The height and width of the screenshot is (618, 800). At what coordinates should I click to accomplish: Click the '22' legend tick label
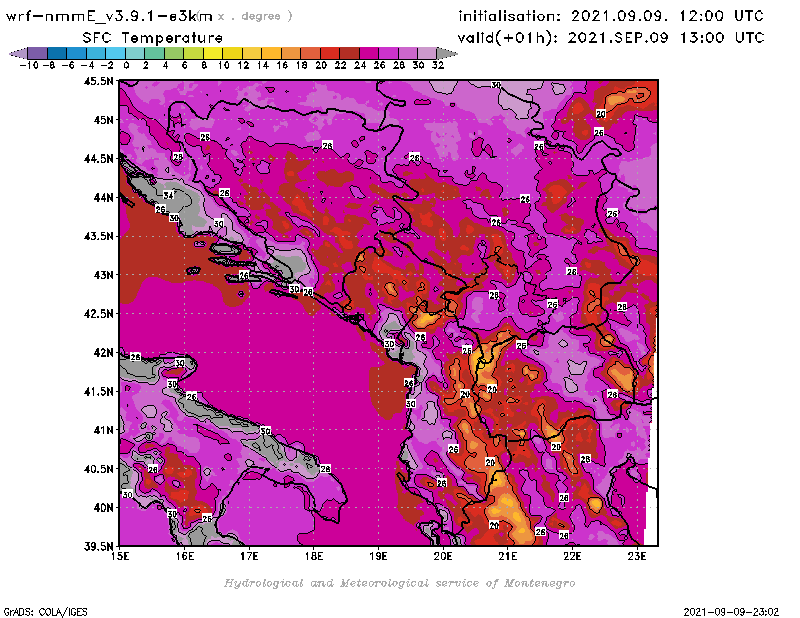[340, 66]
